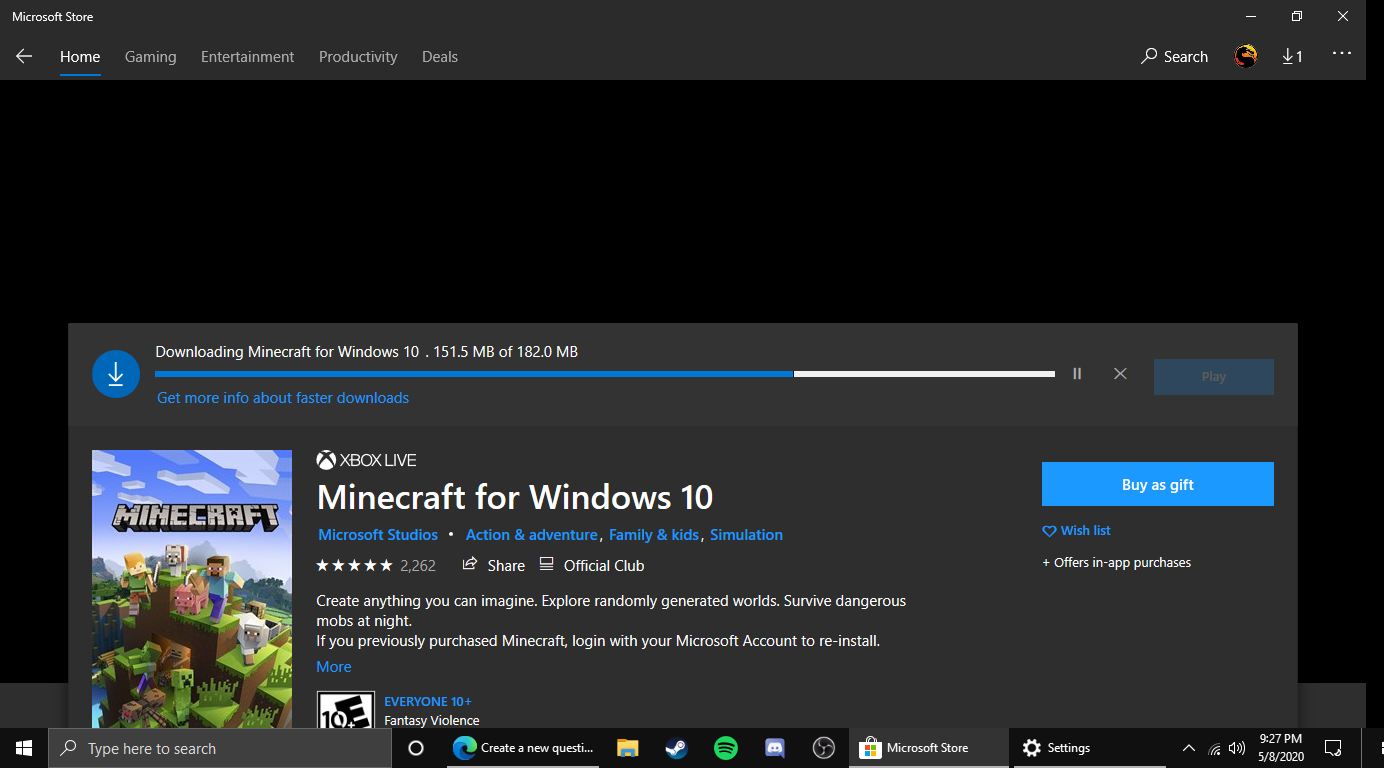Add Minecraft to Wish list

(x=1076, y=531)
